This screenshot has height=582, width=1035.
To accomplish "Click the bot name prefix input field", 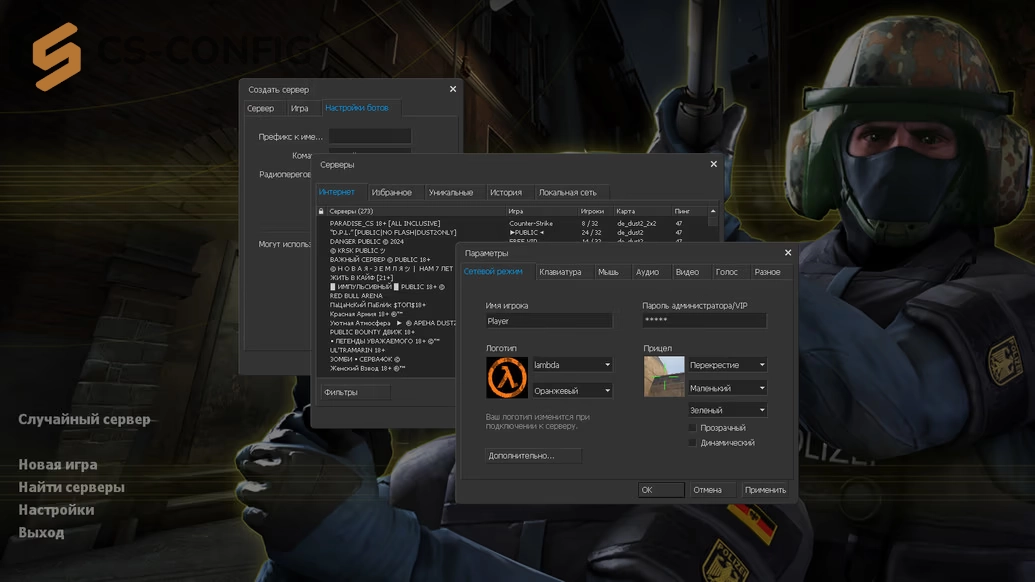I will point(370,136).
